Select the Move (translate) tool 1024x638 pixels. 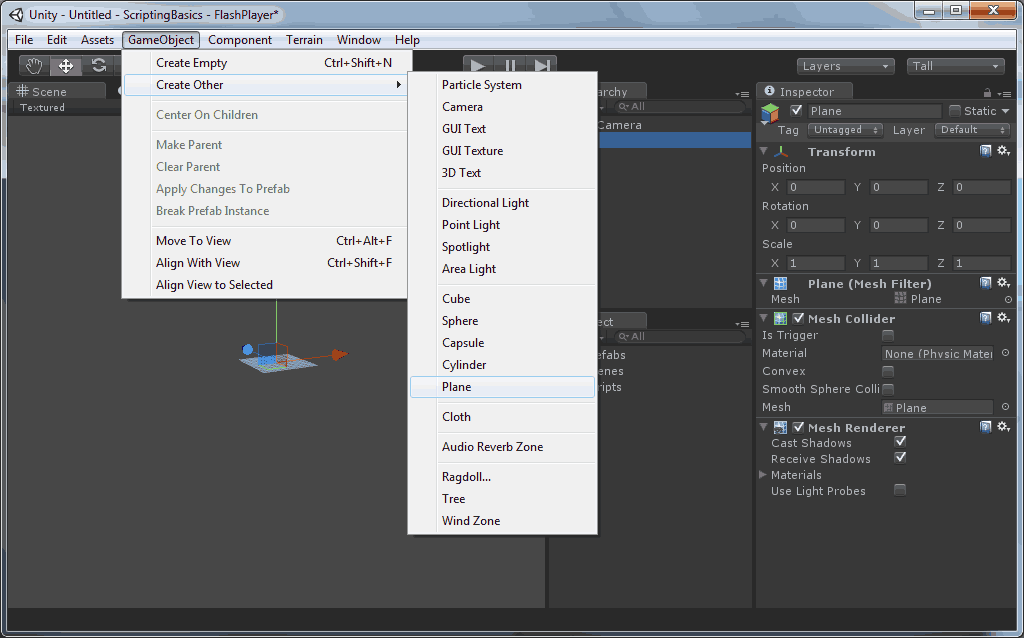point(65,66)
